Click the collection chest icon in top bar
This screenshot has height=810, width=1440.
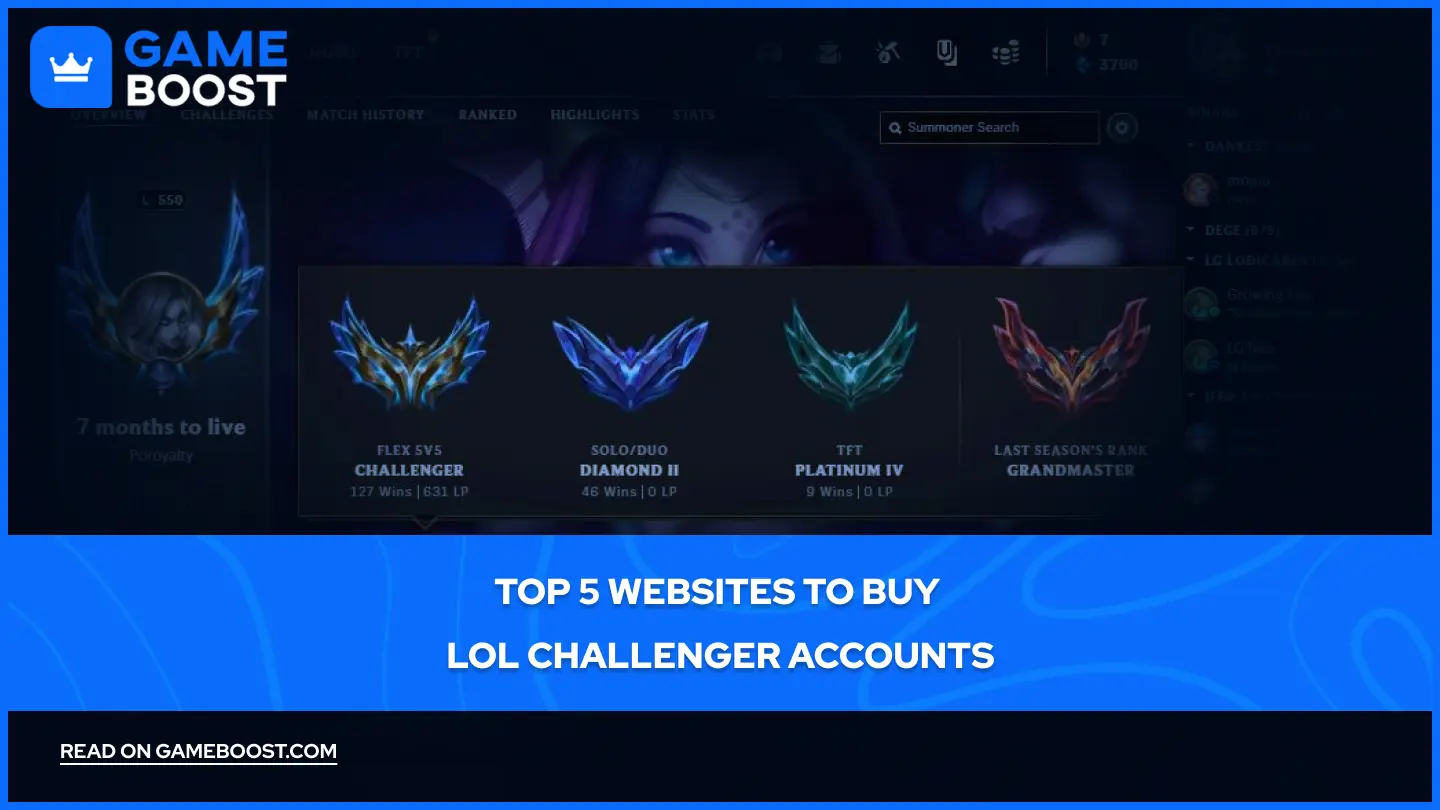(x=829, y=53)
